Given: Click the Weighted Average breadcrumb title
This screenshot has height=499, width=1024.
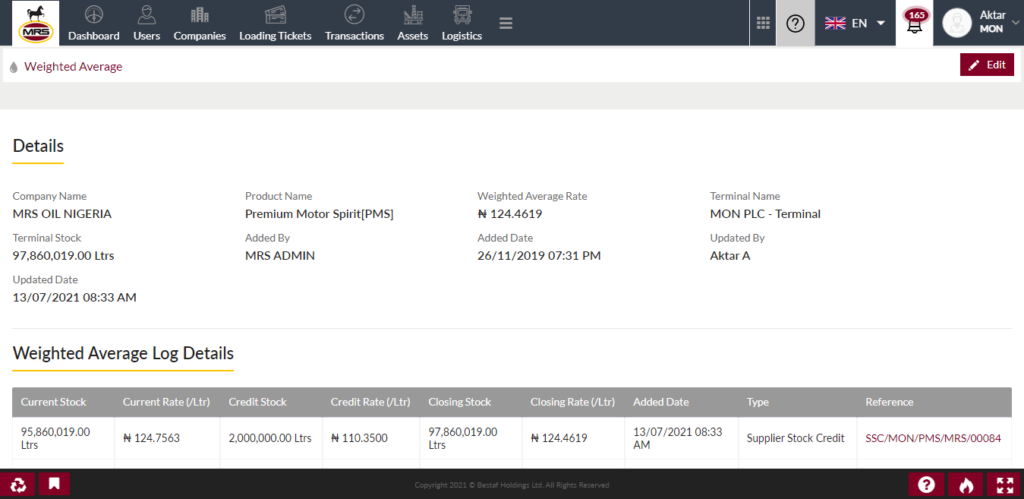Looking at the screenshot, I should (73, 67).
